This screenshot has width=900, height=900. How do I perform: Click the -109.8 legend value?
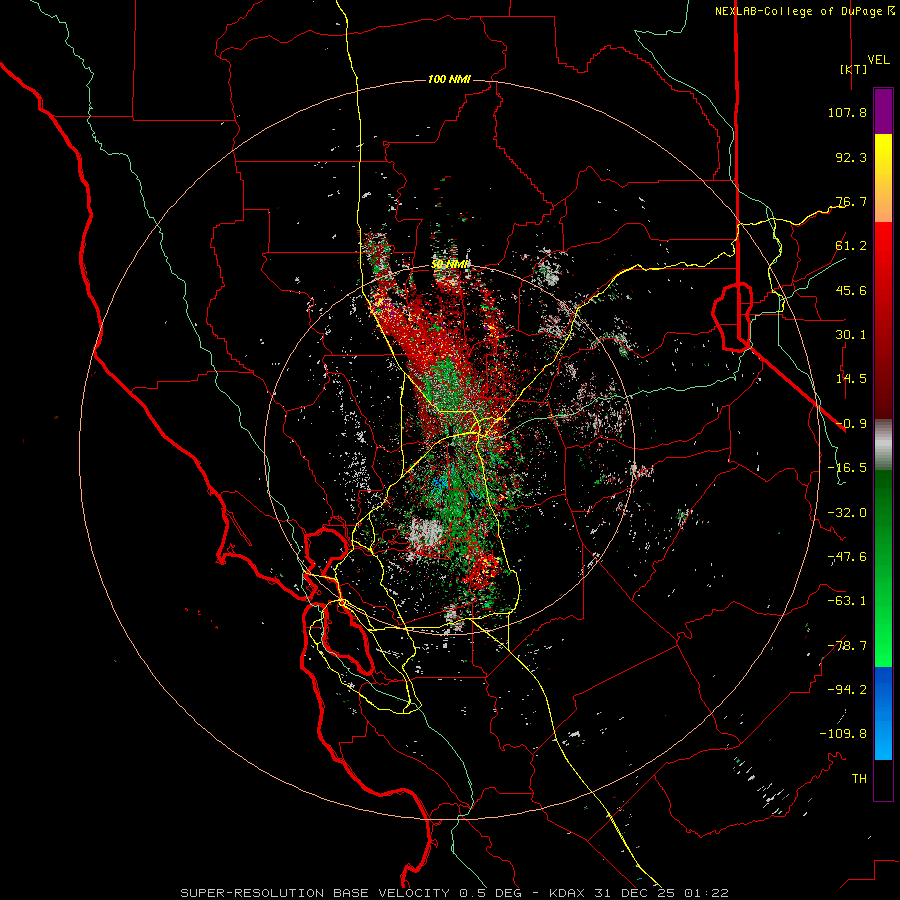click(843, 734)
